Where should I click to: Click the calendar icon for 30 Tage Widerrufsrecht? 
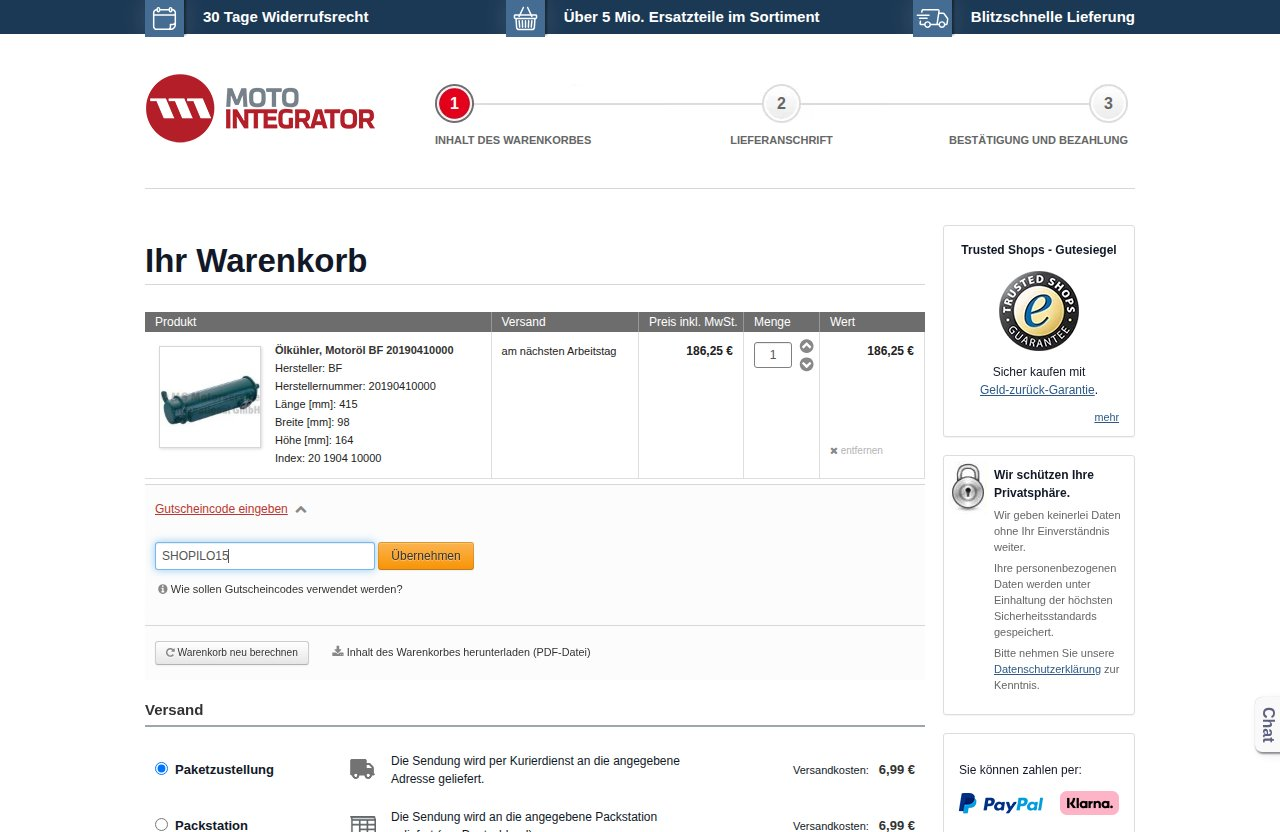(x=164, y=17)
